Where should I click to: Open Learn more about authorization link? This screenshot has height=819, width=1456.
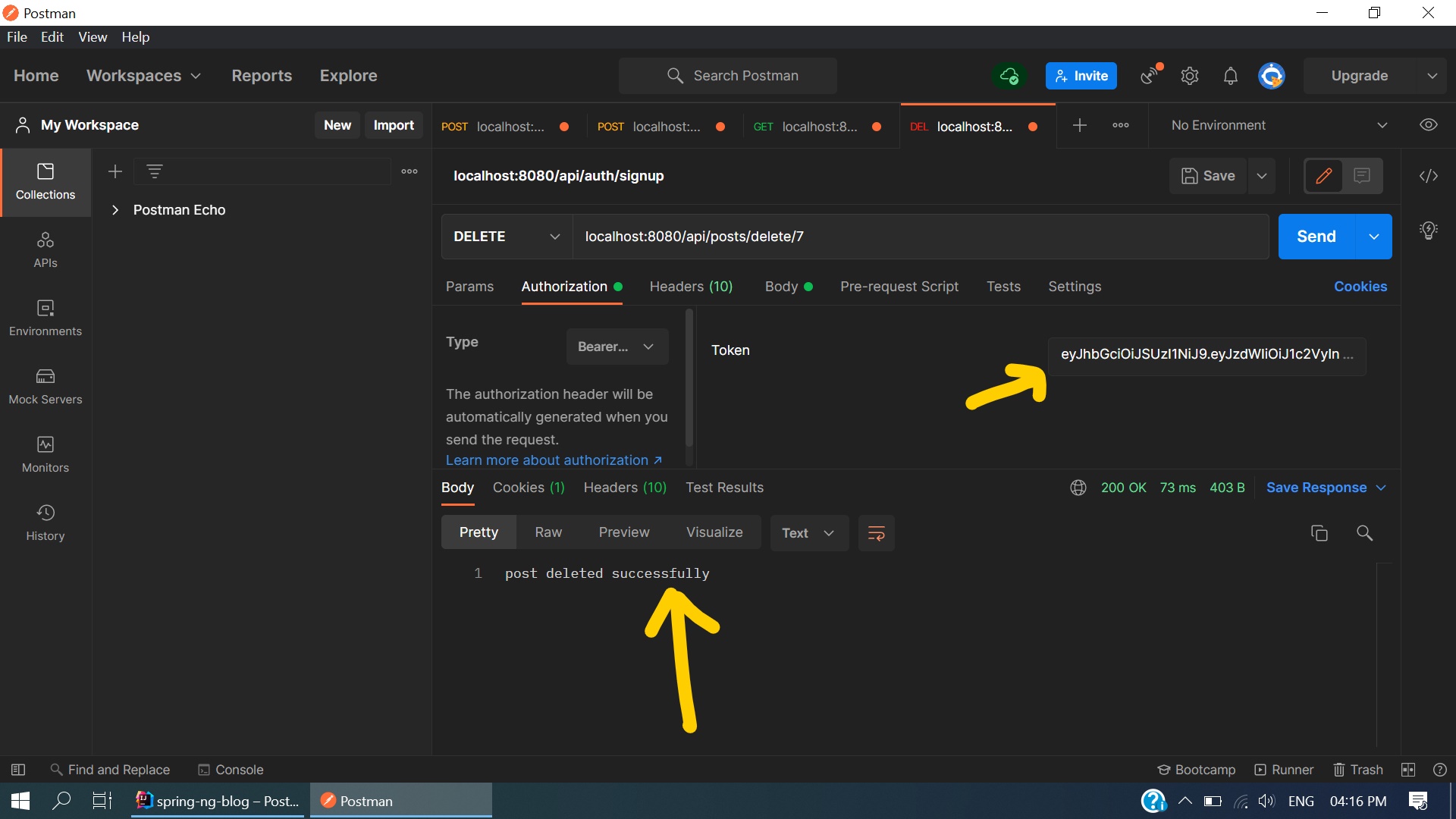(x=554, y=460)
